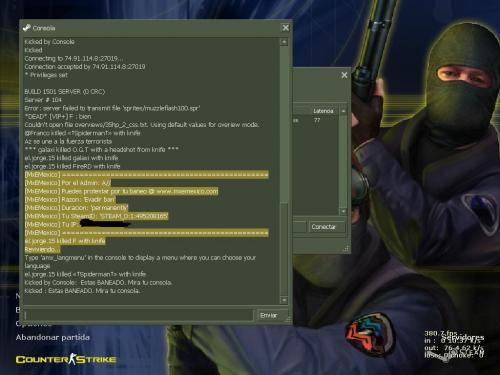The height and width of the screenshot is (375, 500).
Task: Click the server browser resize grip
Action: tap(346, 249)
